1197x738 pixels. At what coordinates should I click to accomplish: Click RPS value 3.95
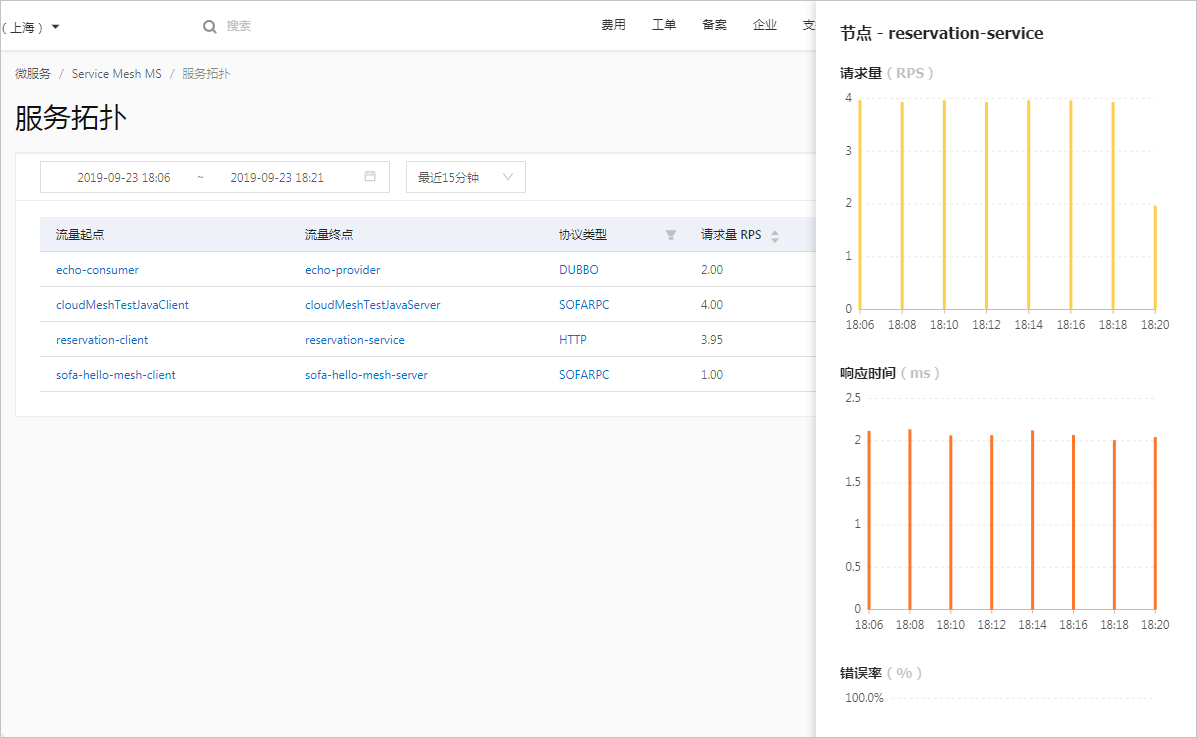[711, 340]
